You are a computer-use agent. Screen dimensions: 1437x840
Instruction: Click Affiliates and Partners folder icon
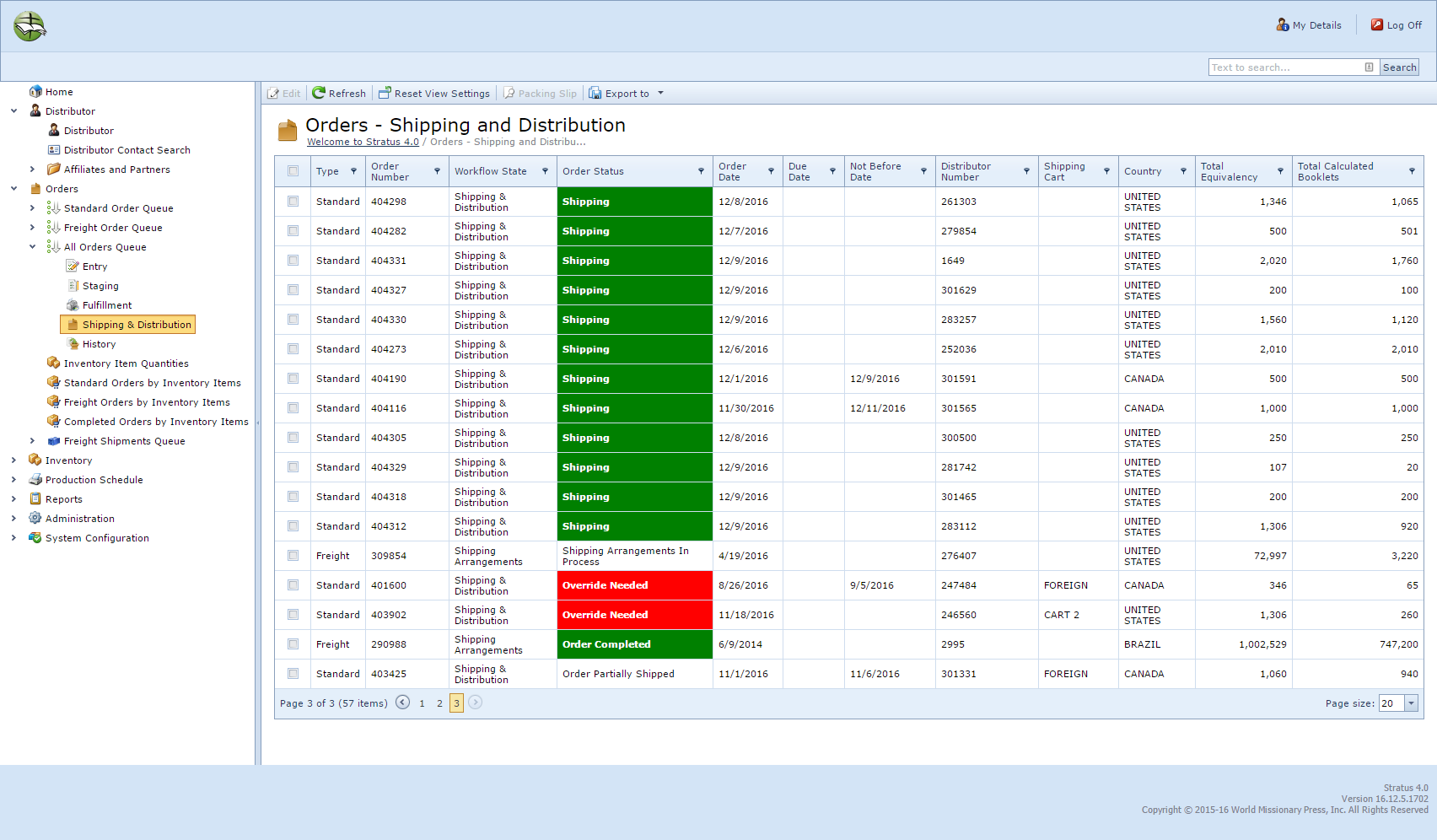54,169
